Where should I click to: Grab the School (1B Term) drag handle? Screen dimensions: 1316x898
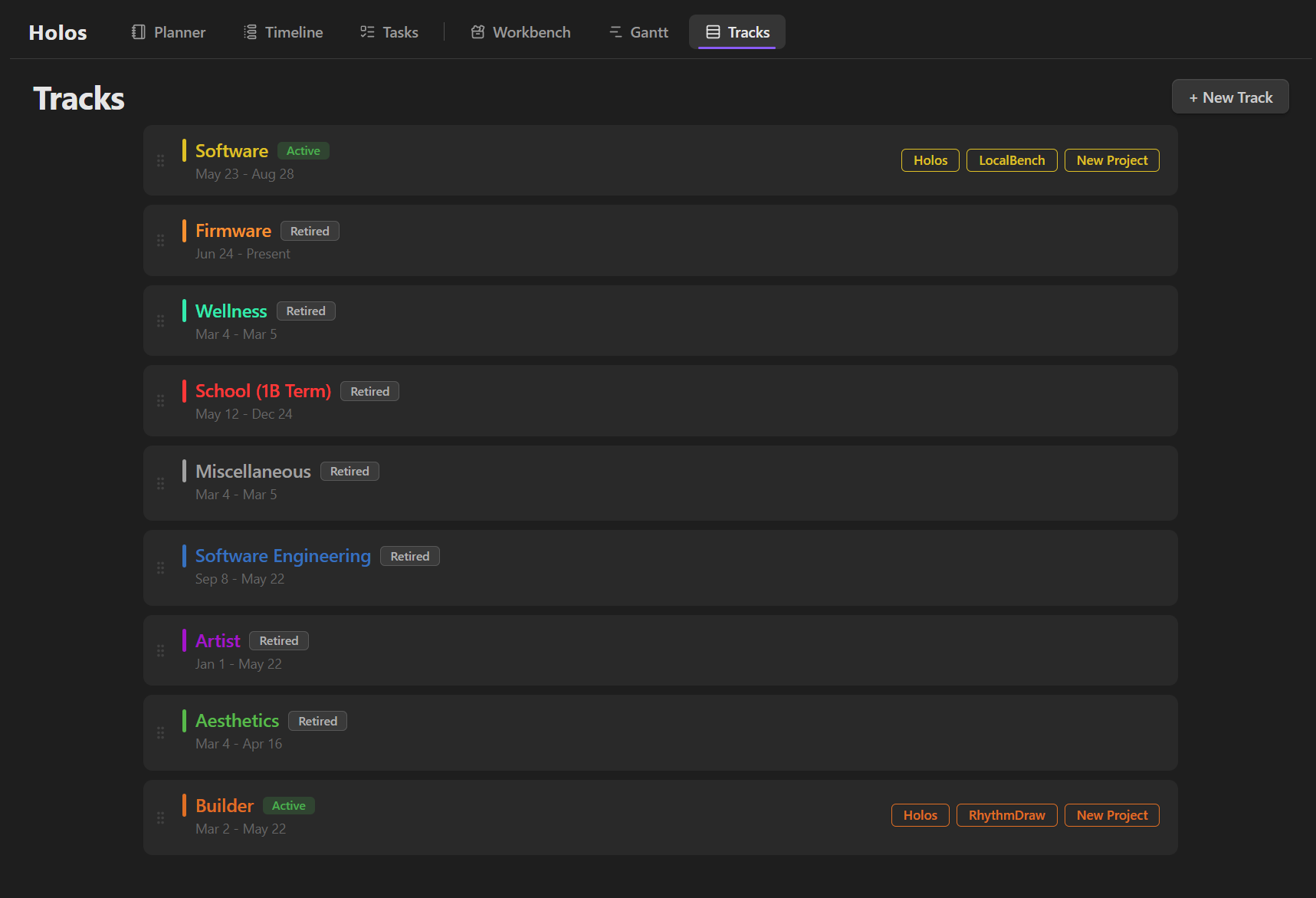coord(160,401)
